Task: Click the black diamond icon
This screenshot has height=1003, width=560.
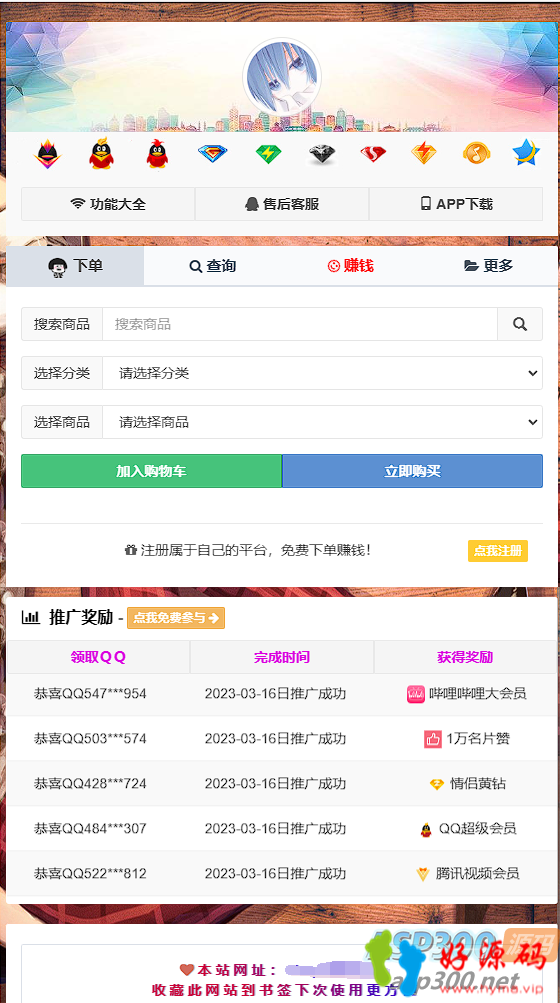Action: click(322, 154)
